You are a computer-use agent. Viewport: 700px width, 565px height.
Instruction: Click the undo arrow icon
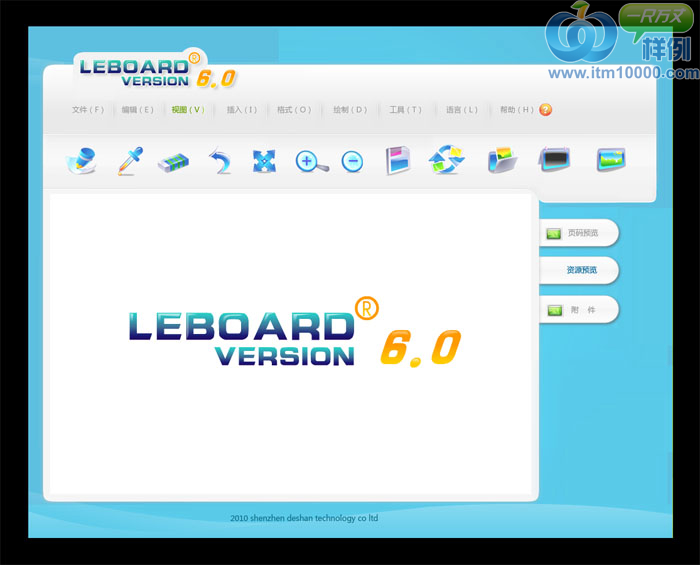(x=220, y=161)
